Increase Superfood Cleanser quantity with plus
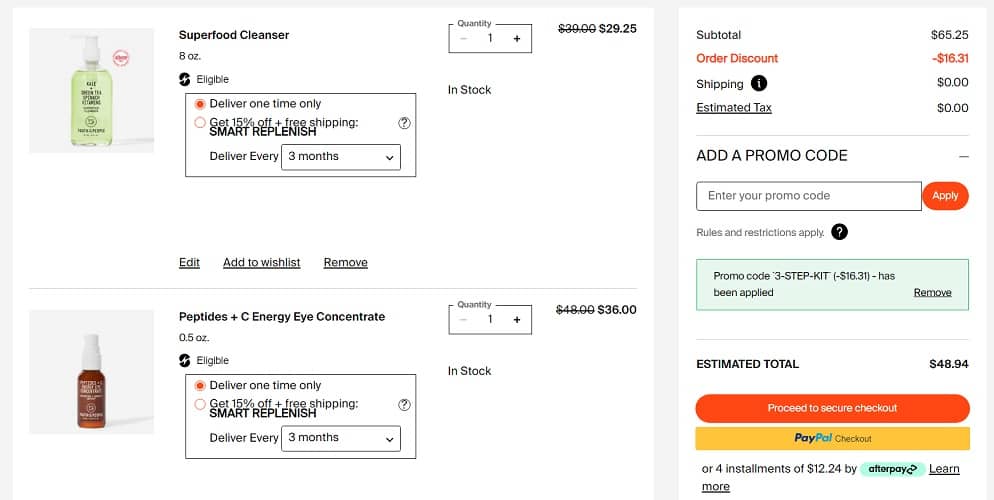Viewport: 994px width, 500px height. click(x=516, y=38)
